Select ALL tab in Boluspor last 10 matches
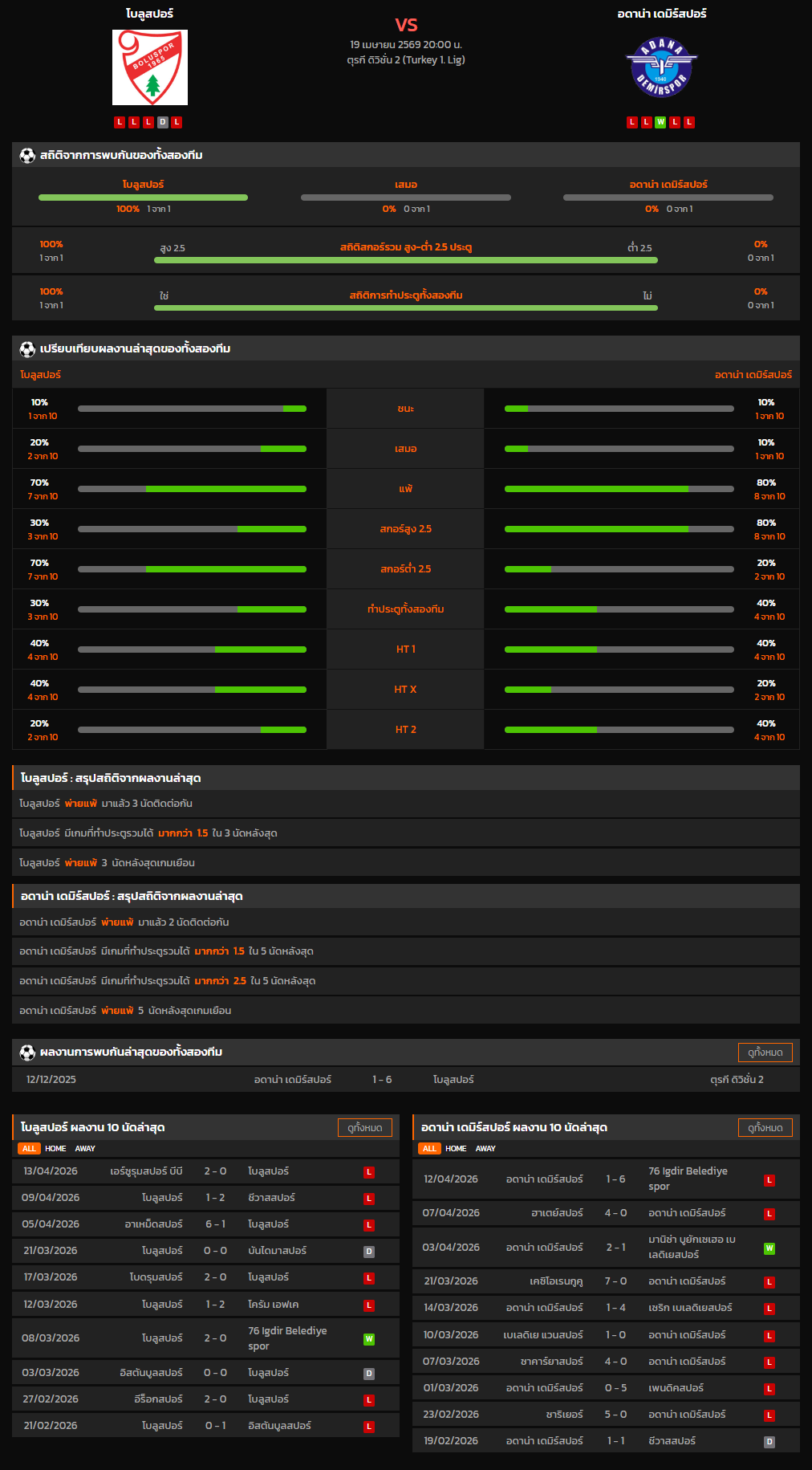Screen dimensions: 812x1470 coord(30,1149)
